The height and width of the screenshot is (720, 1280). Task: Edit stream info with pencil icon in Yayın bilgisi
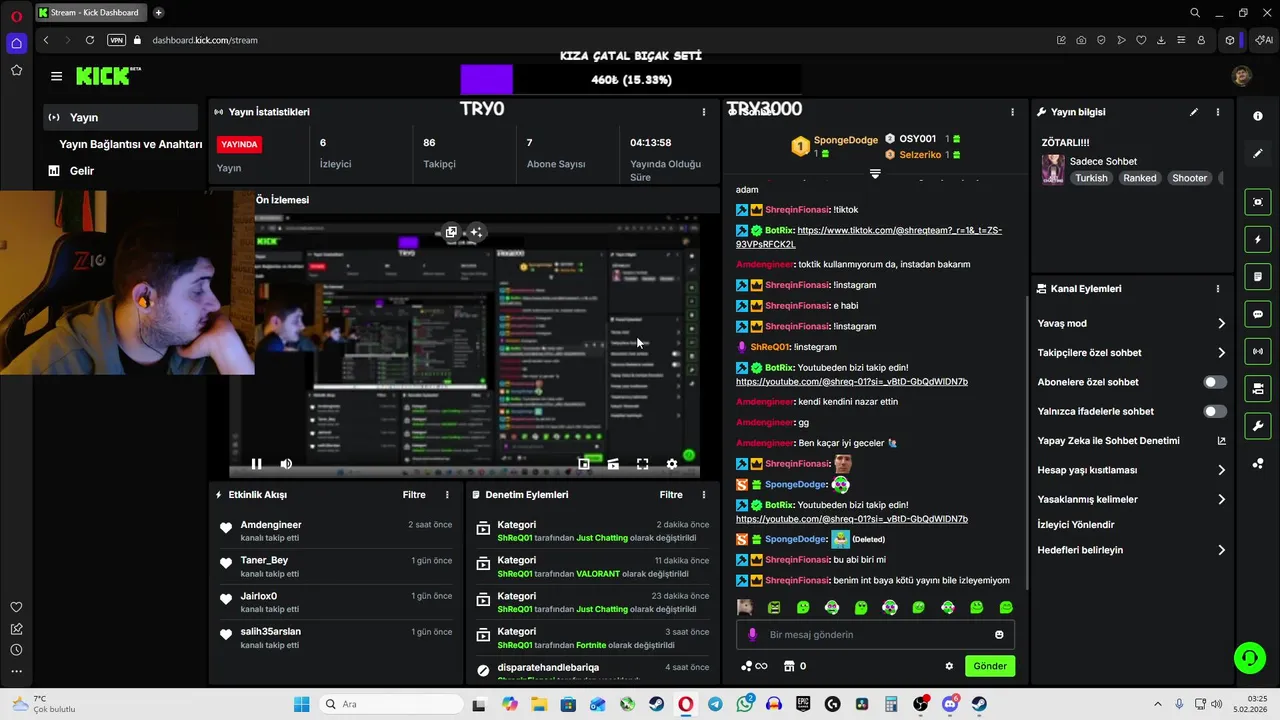point(1194,112)
